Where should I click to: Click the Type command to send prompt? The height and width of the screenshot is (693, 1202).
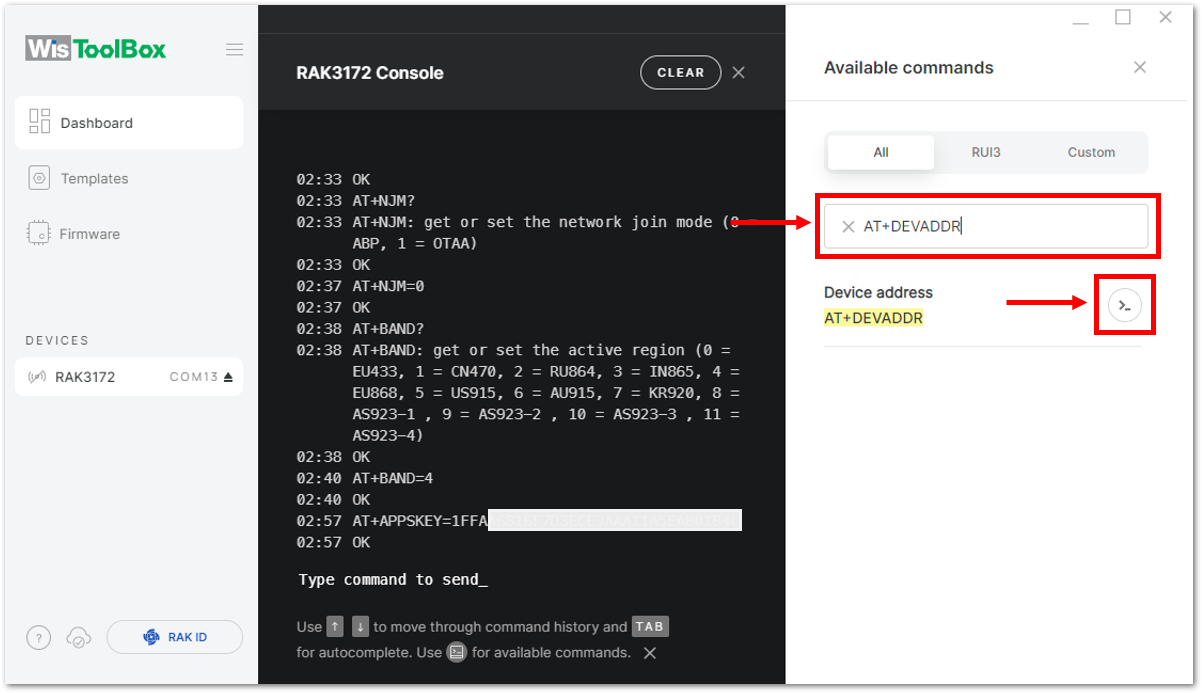[x=393, y=580]
